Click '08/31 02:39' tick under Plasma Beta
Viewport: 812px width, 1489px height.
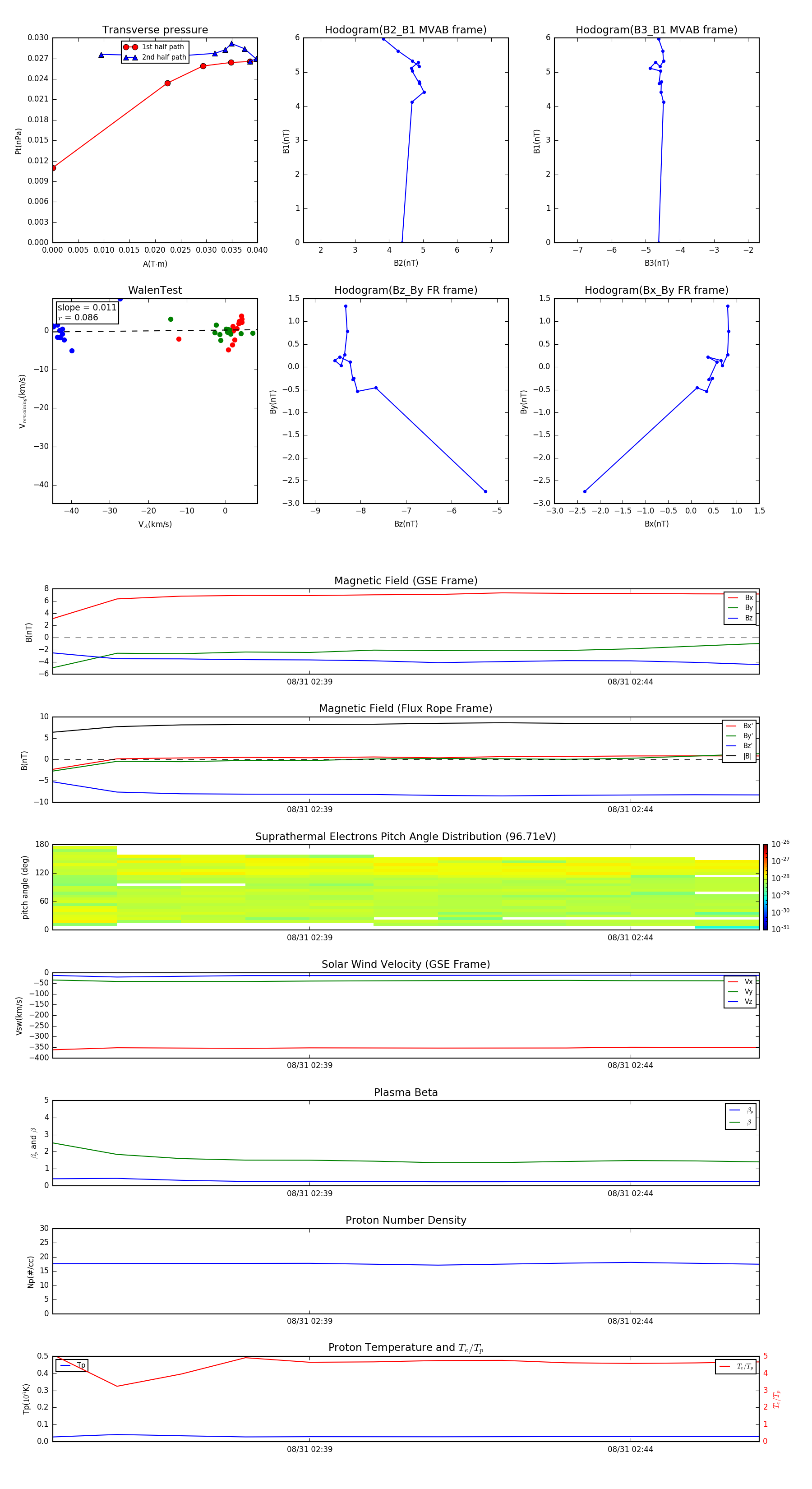pyautogui.click(x=310, y=1193)
